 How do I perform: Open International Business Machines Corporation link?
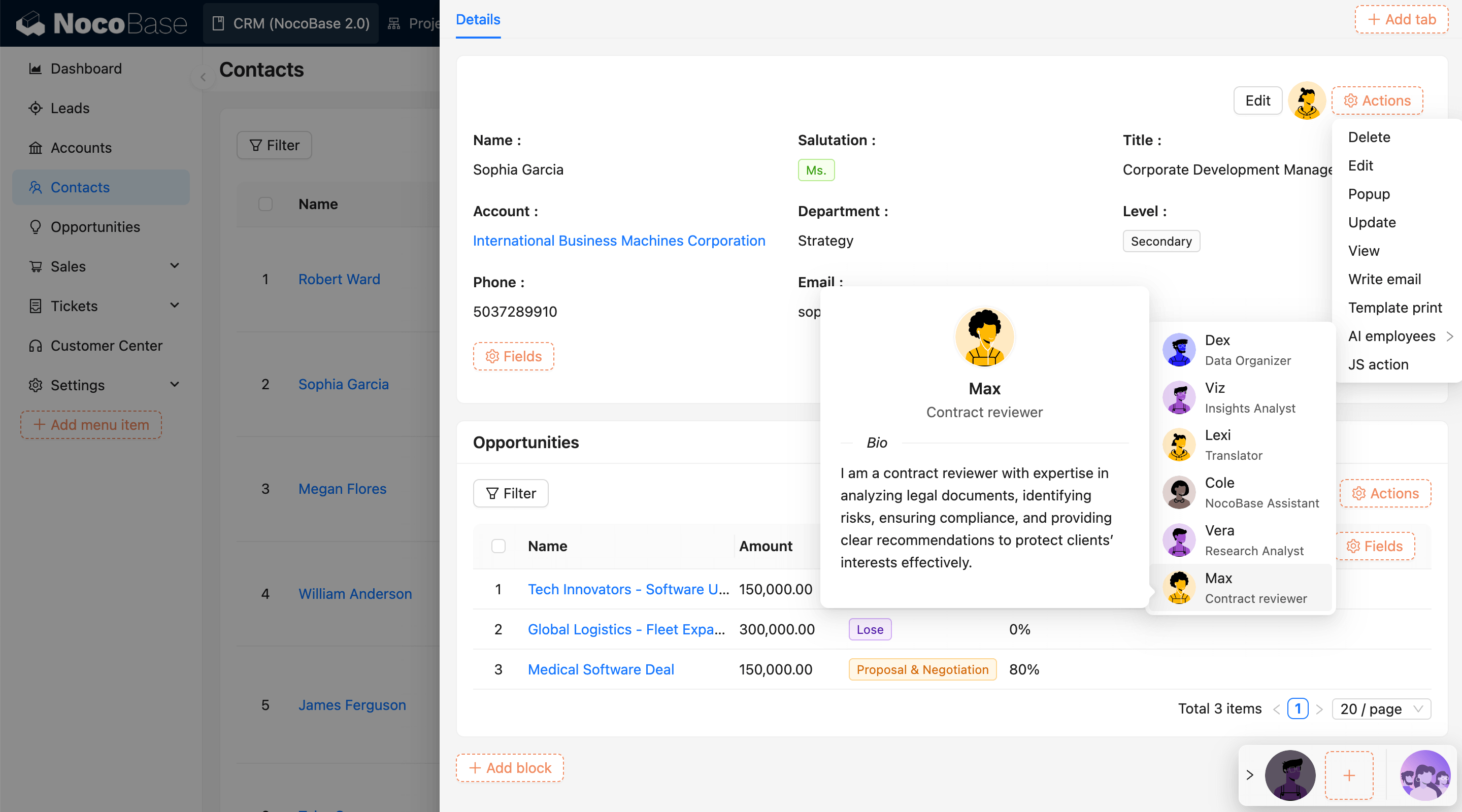click(x=619, y=241)
